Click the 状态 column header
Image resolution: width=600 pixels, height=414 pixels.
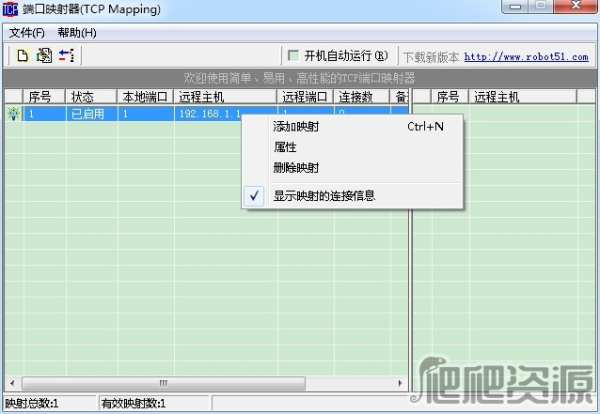(91, 97)
